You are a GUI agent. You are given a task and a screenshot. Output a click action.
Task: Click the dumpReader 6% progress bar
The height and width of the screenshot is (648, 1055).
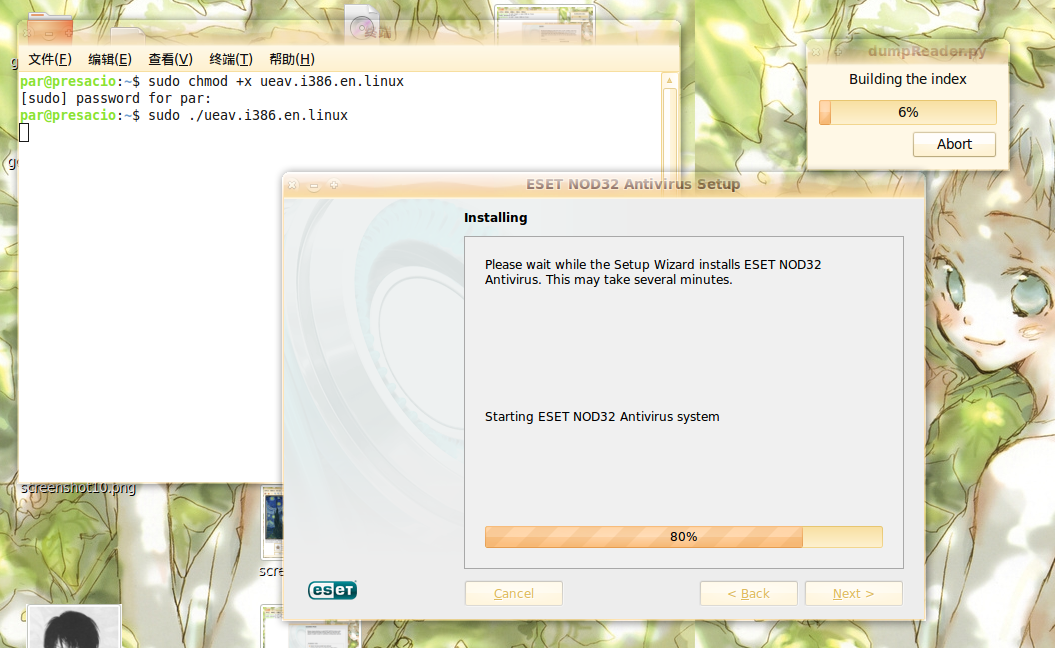[x=908, y=112]
